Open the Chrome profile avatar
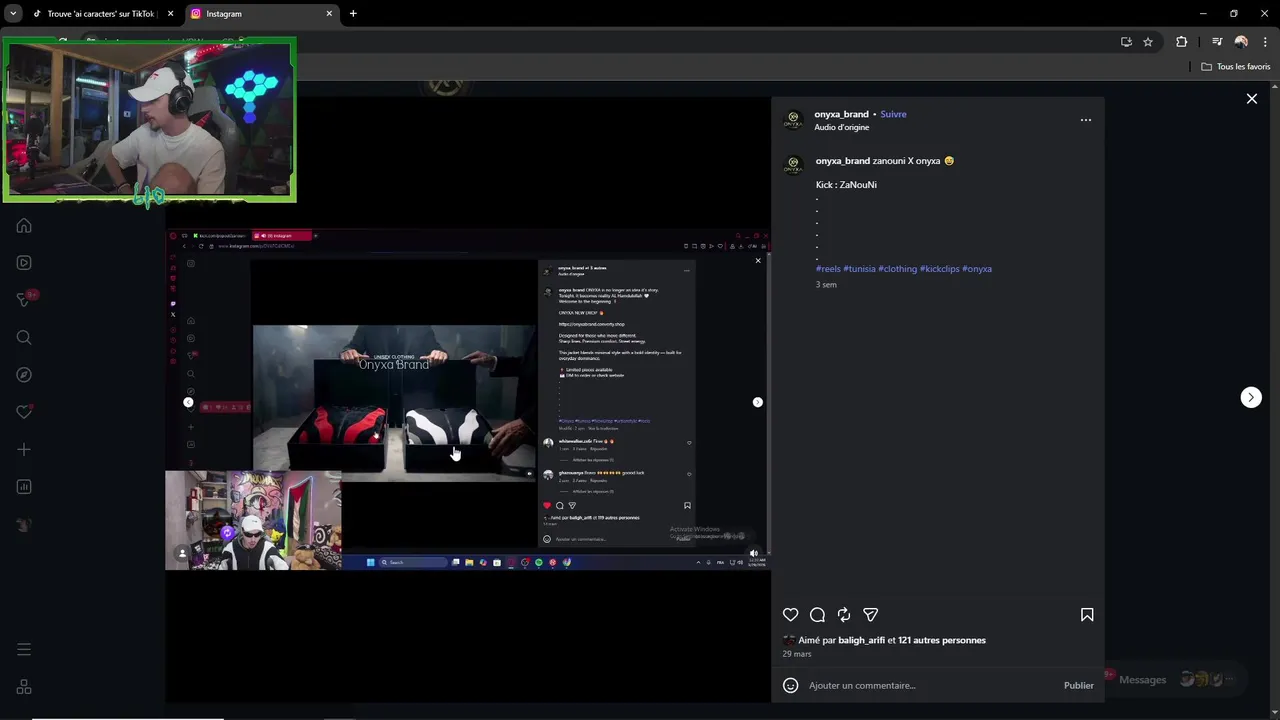1280x720 pixels. coord(1241,42)
